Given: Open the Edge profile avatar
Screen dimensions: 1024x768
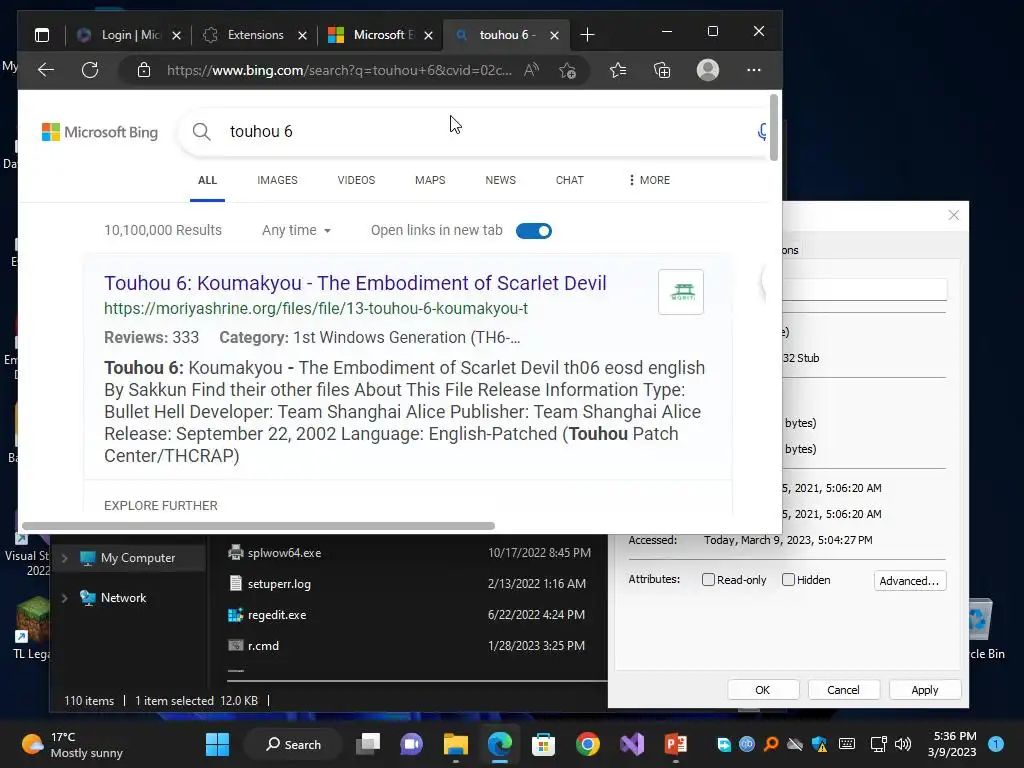Looking at the screenshot, I should point(708,70).
